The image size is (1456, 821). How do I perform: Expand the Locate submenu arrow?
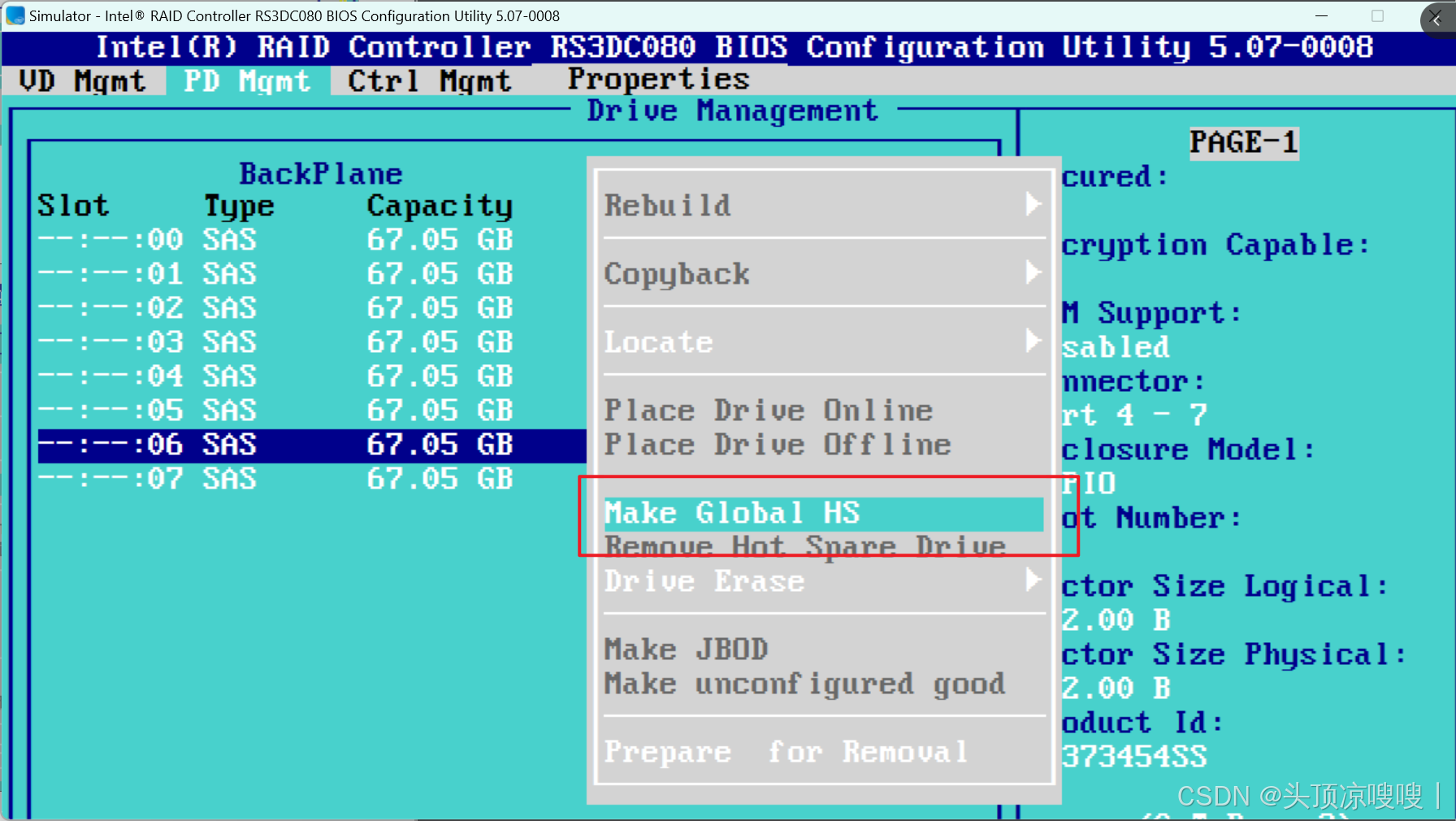point(1033,341)
